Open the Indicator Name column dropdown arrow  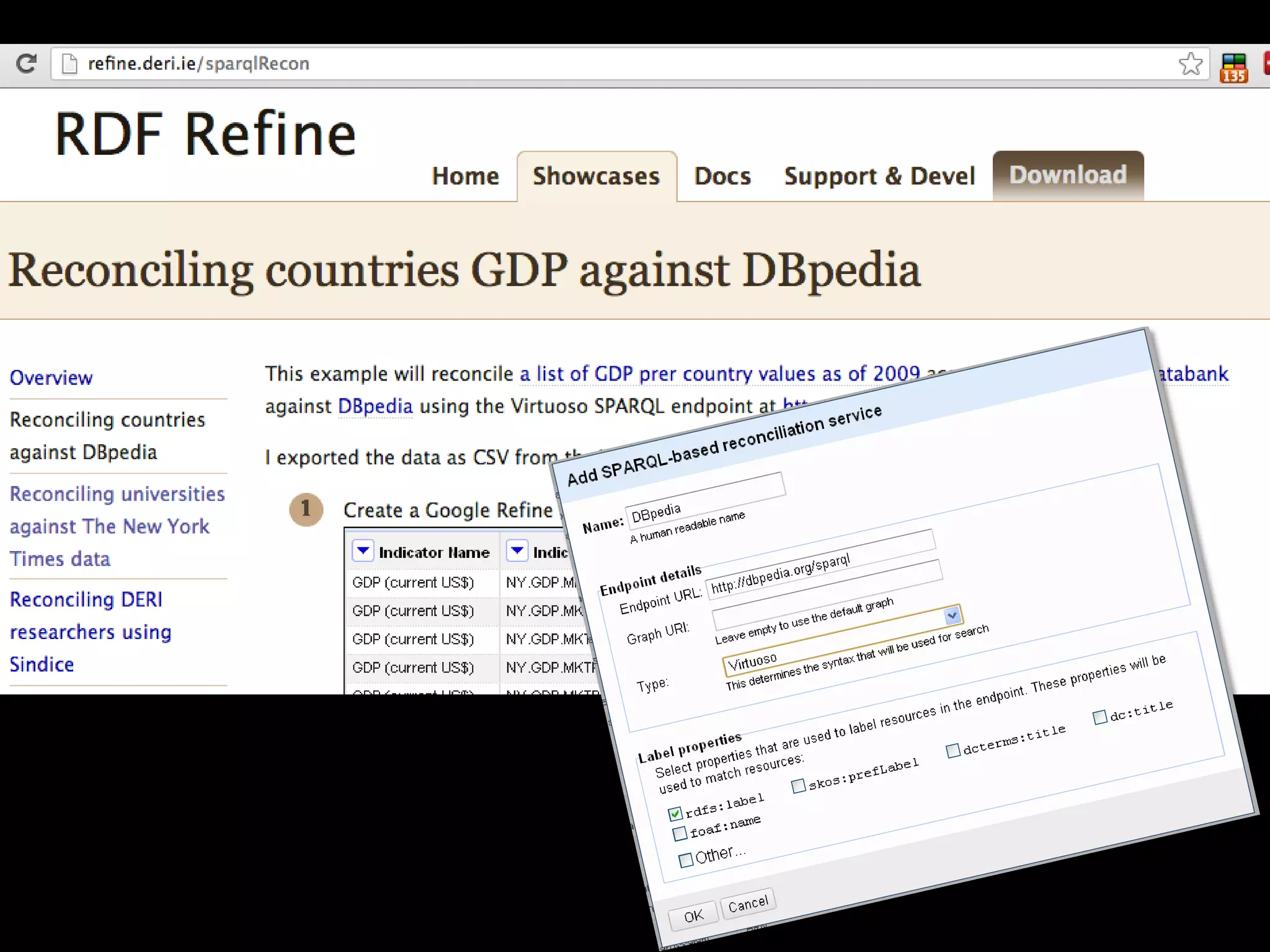(363, 550)
